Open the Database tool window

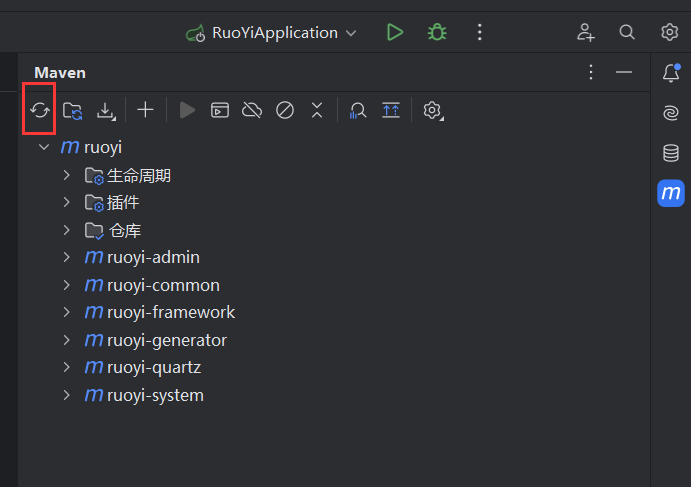point(670,153)
